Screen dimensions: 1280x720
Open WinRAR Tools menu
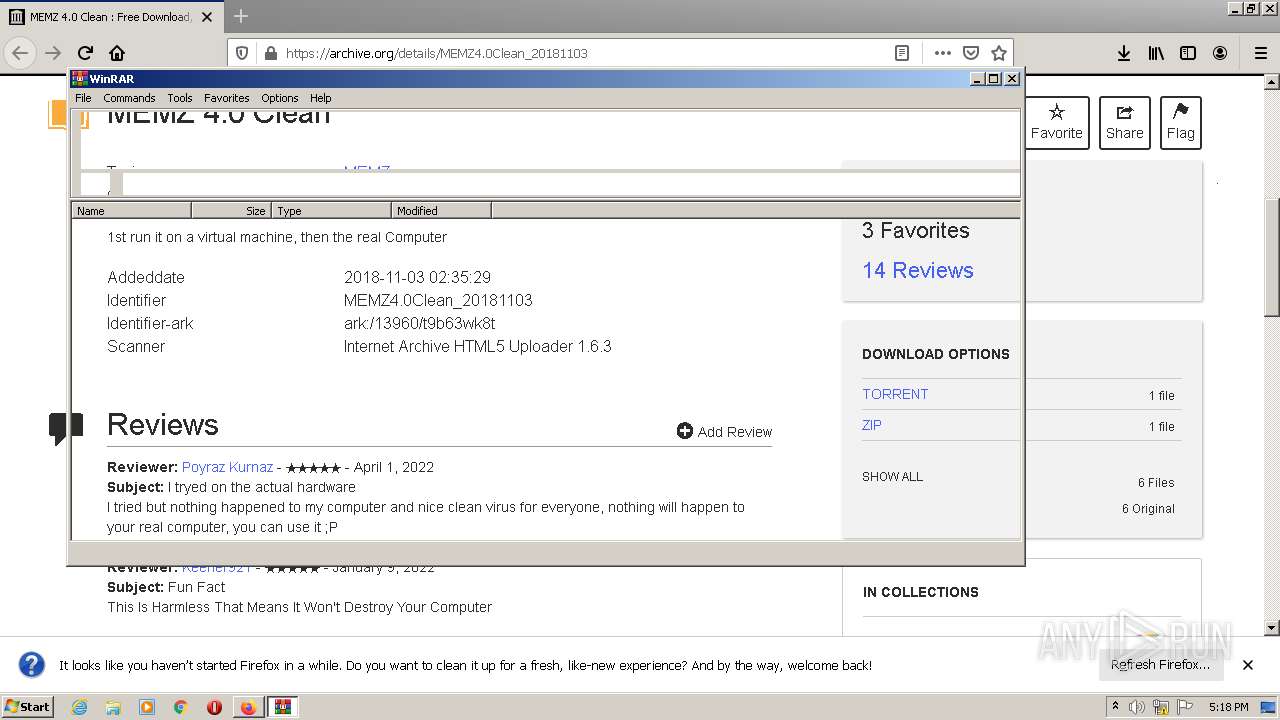[180, 98]
